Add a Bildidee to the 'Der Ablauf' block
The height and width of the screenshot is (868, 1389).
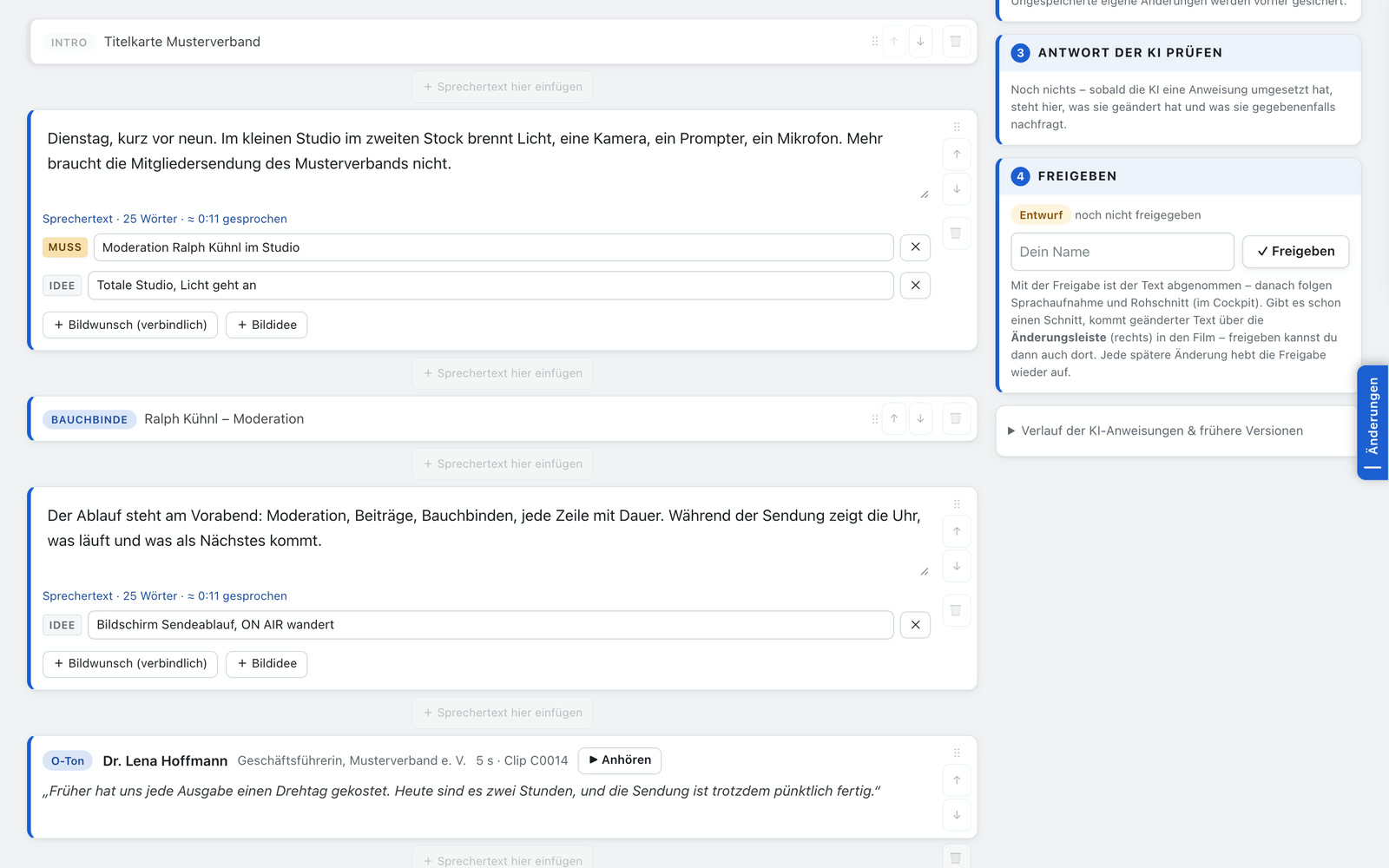[267, 664]
